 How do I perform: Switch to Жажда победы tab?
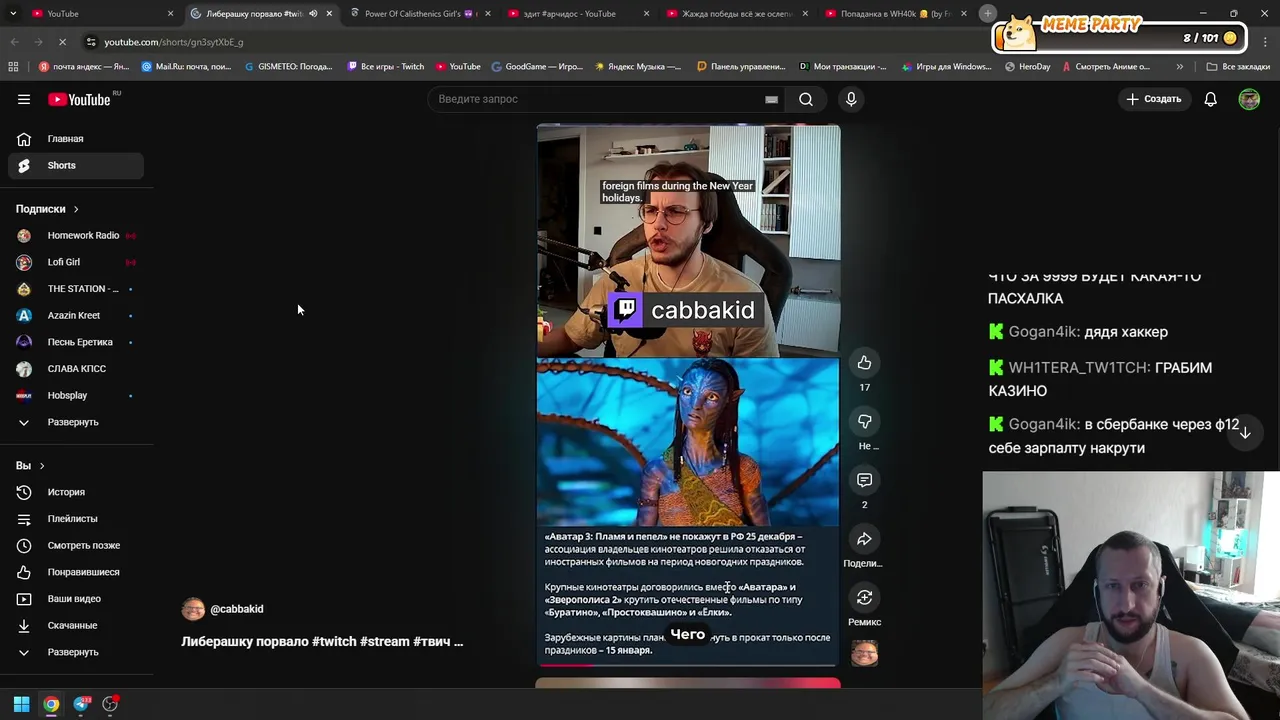click(x=735, y=14)
